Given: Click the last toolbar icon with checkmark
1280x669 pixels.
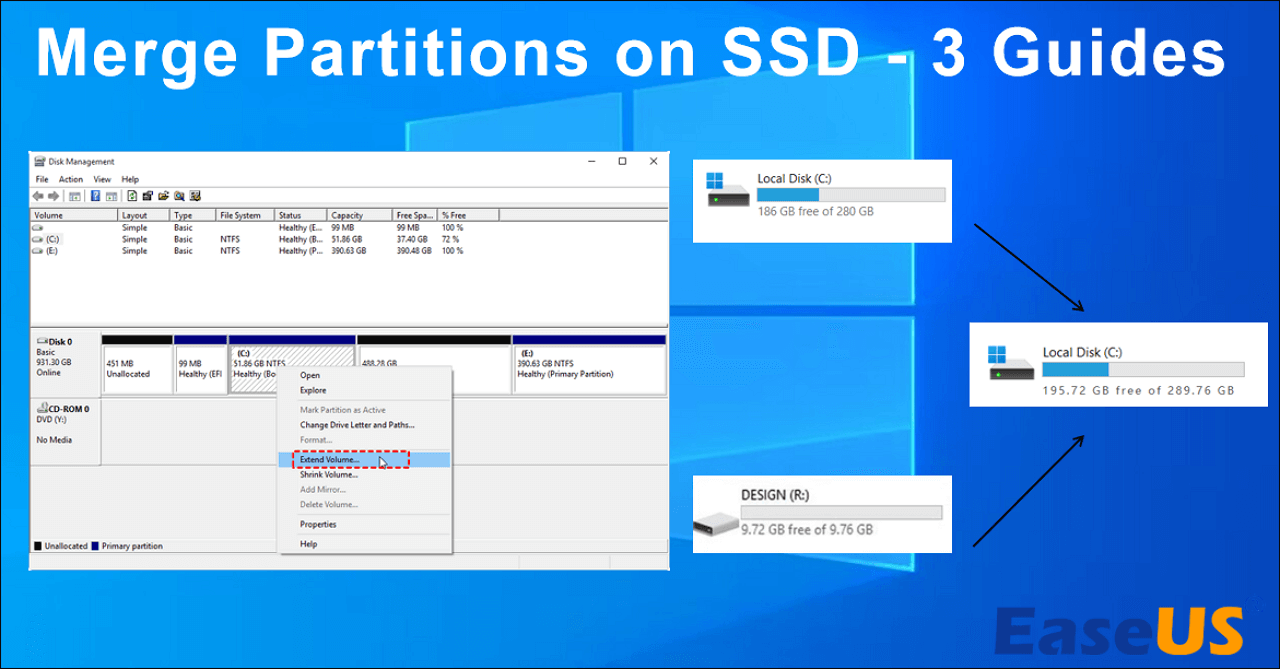Looking at the screenshot, I should coord(195,196).
